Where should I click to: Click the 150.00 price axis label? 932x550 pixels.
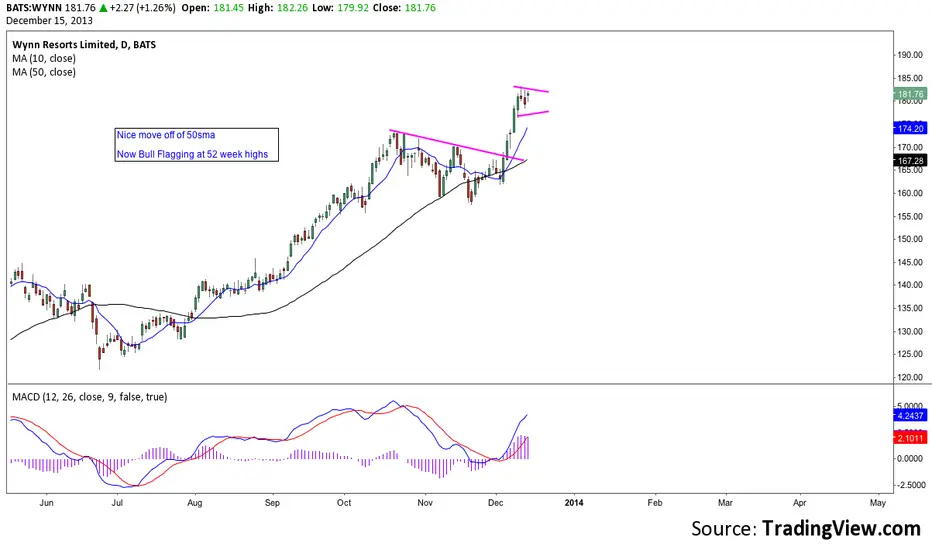click(910, 239)
